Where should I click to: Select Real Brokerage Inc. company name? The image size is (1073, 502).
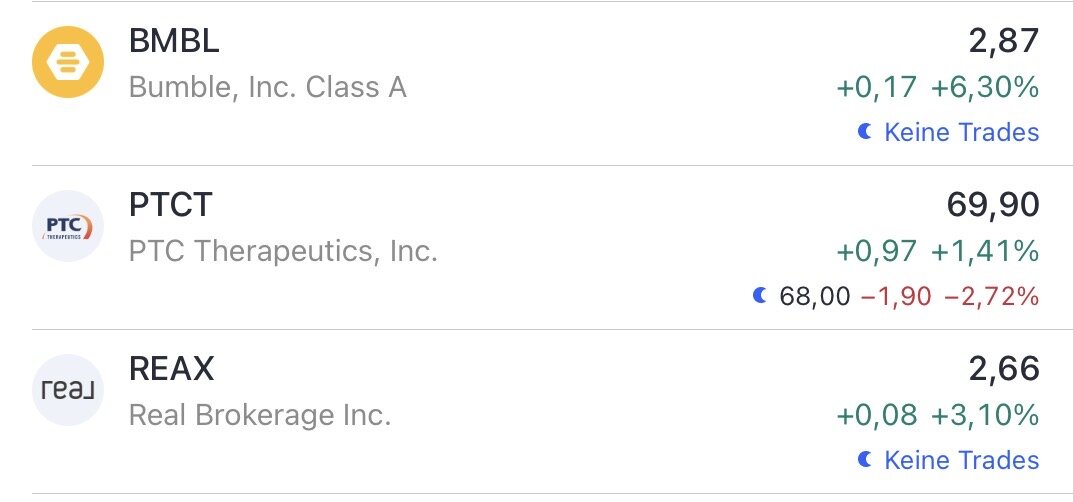click(260, 415)
